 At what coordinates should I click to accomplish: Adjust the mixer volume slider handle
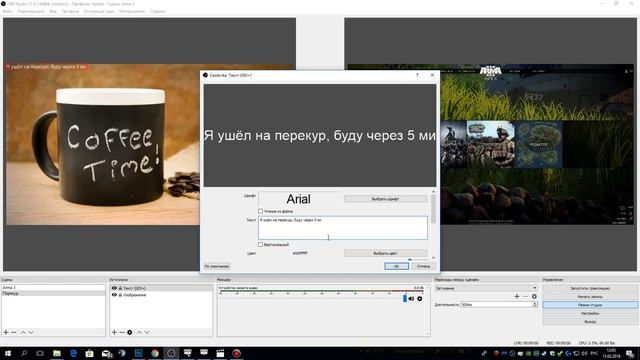(405, 299)
